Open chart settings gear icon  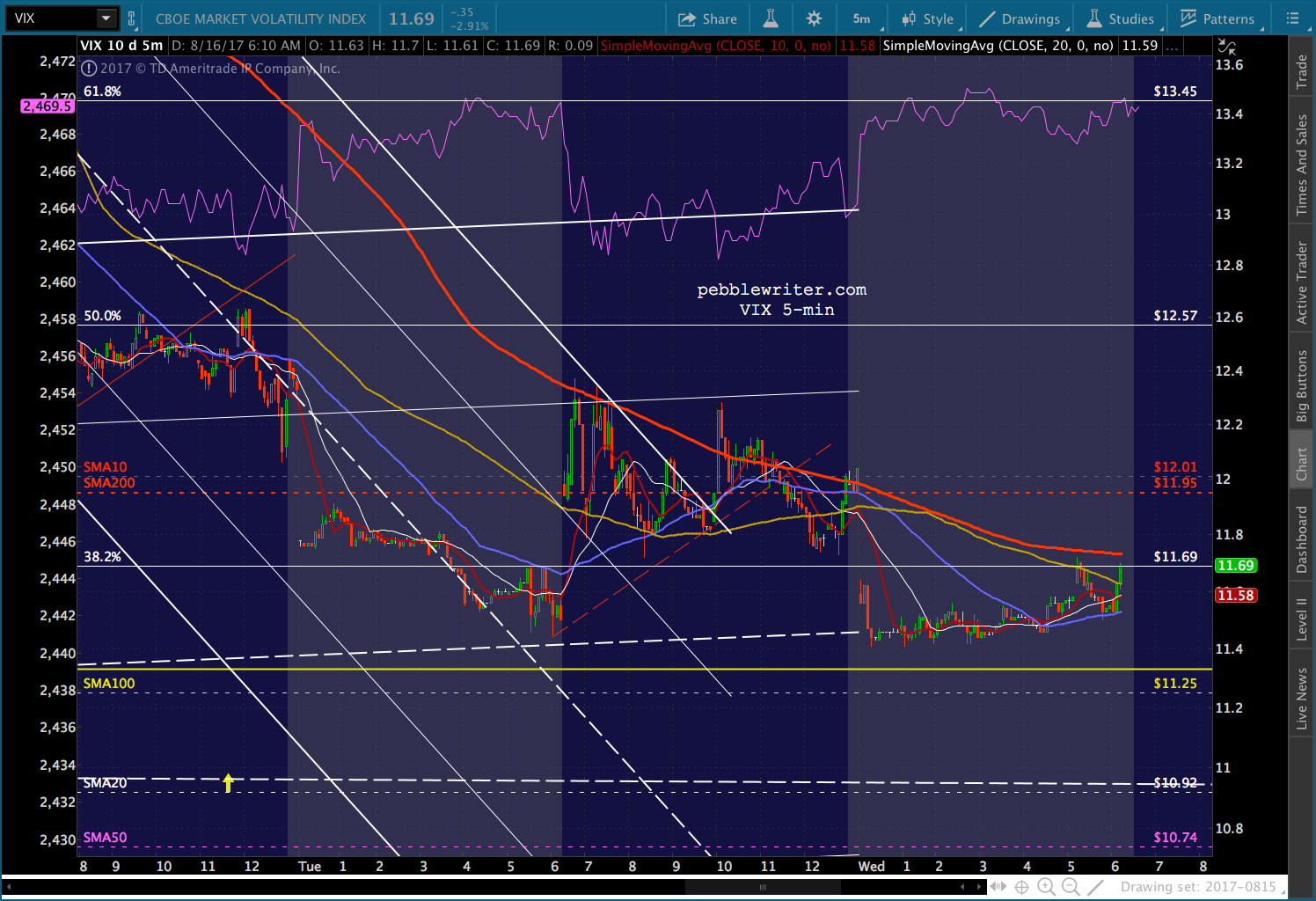(814, 18)
